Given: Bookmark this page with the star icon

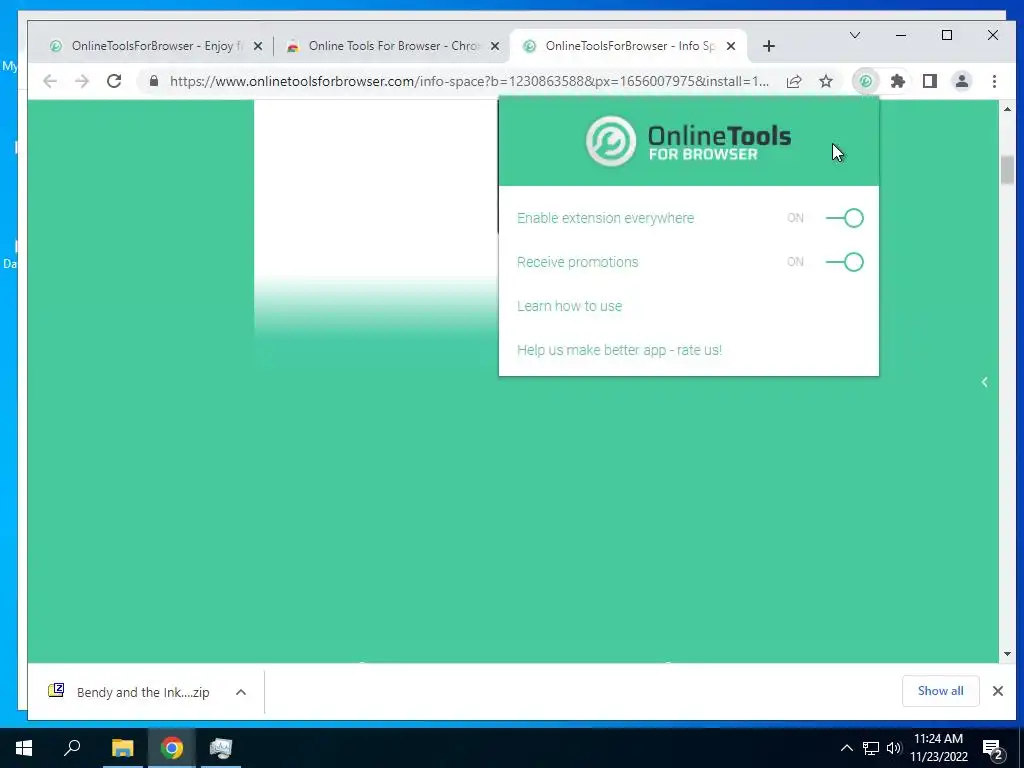Looking at the screenshot, I should (826, 82).
